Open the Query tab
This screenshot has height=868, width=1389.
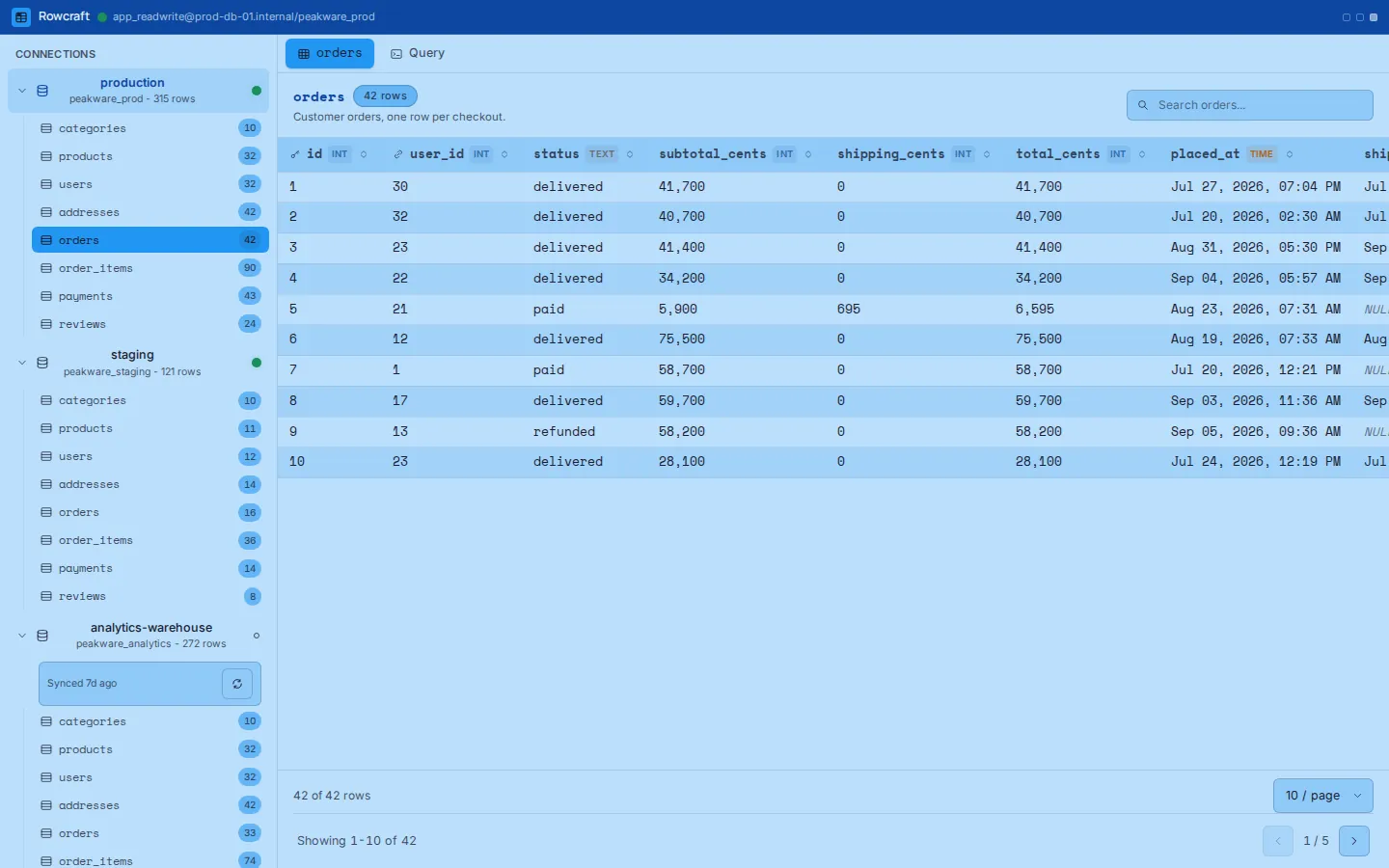pyautogui.click(x=418, y=53)
